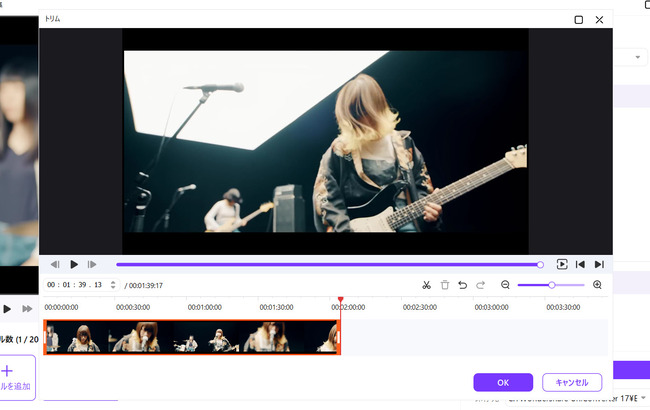Jump to the clip start marker
The width and height of the screenshot is (650, 410).
pyautogui.click(x=580, y=264)
